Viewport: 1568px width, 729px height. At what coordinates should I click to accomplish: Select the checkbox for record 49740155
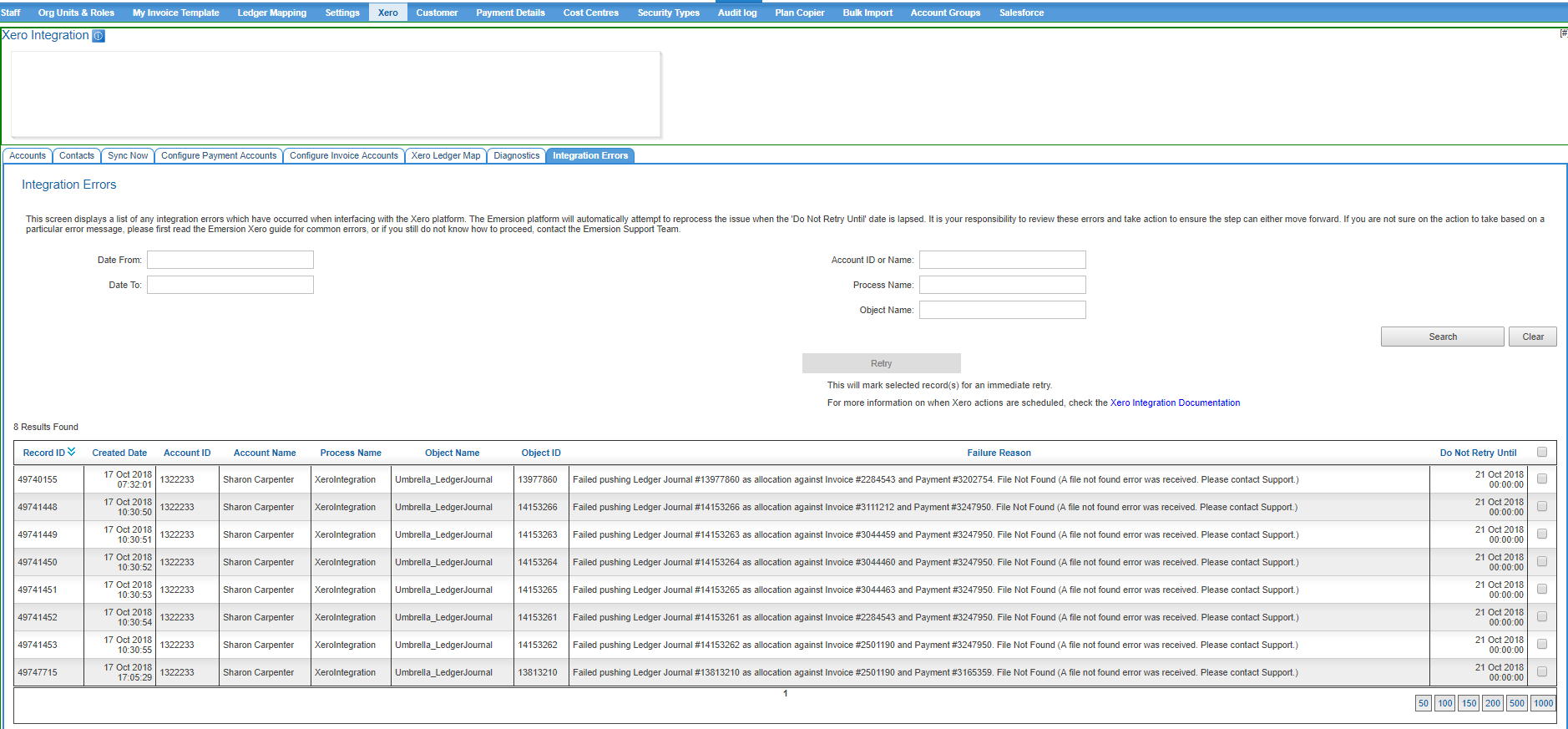click(1541, 479)
